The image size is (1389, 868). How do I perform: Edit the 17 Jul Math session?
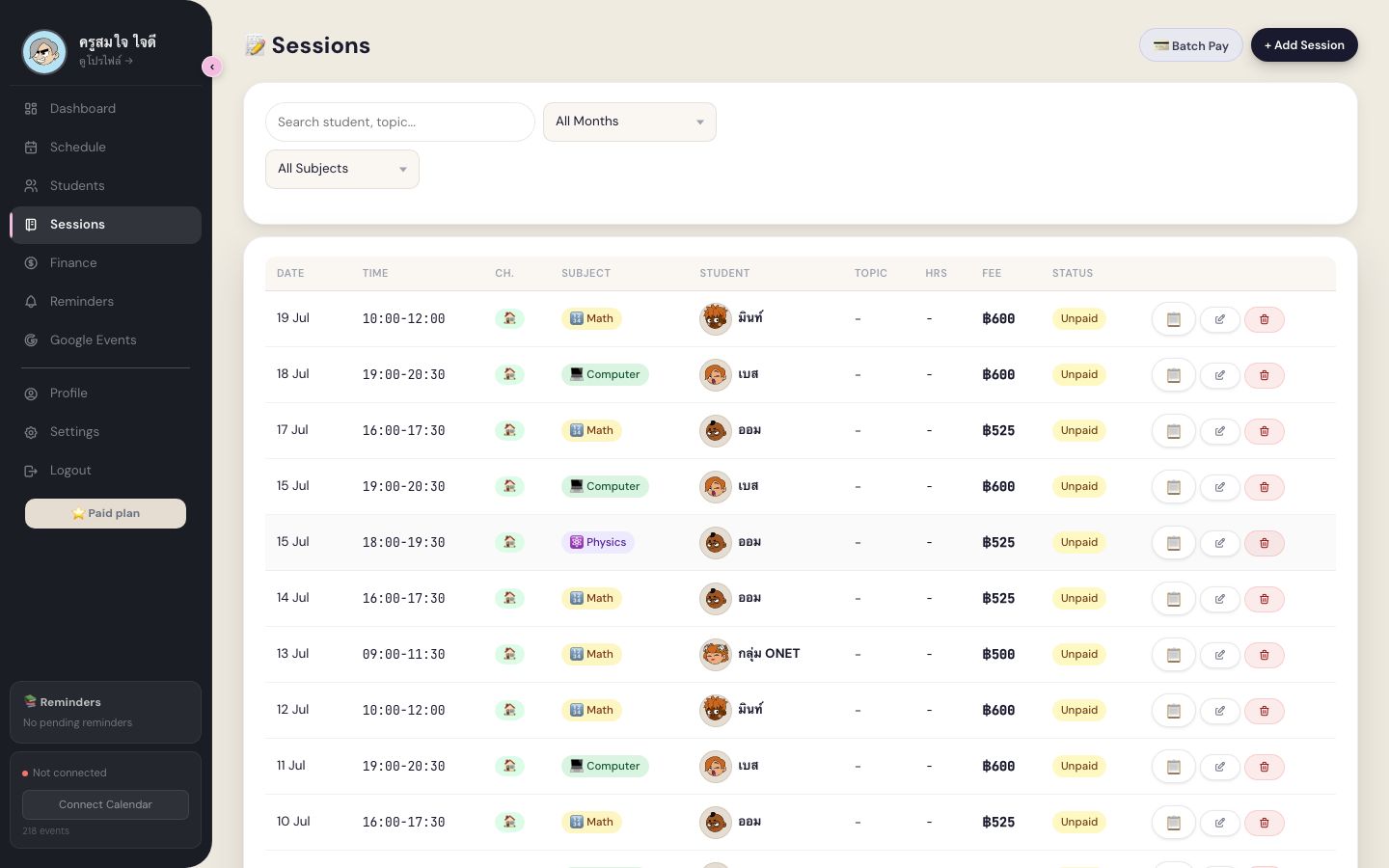click(x=1219, y=431)
